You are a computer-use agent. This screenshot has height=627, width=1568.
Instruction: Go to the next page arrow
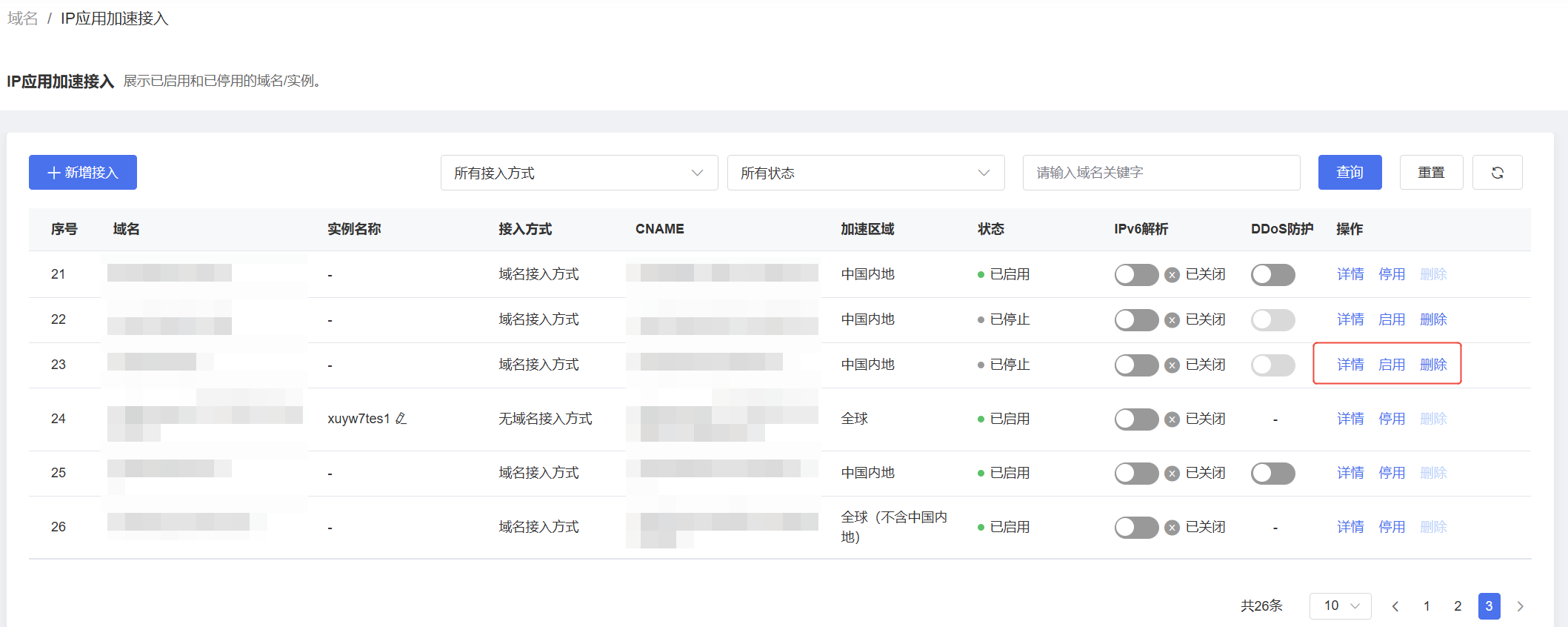coord(1521,606)
